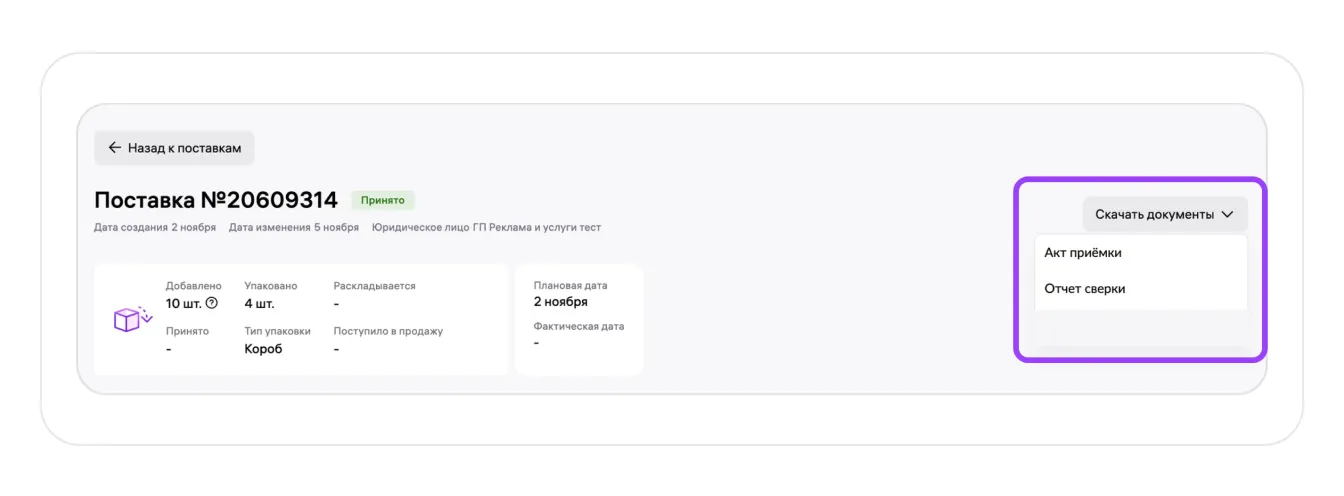Viewport: 1344px width, 496px height.
Task: Click the Раскладывается label
Action: [374, 286]
